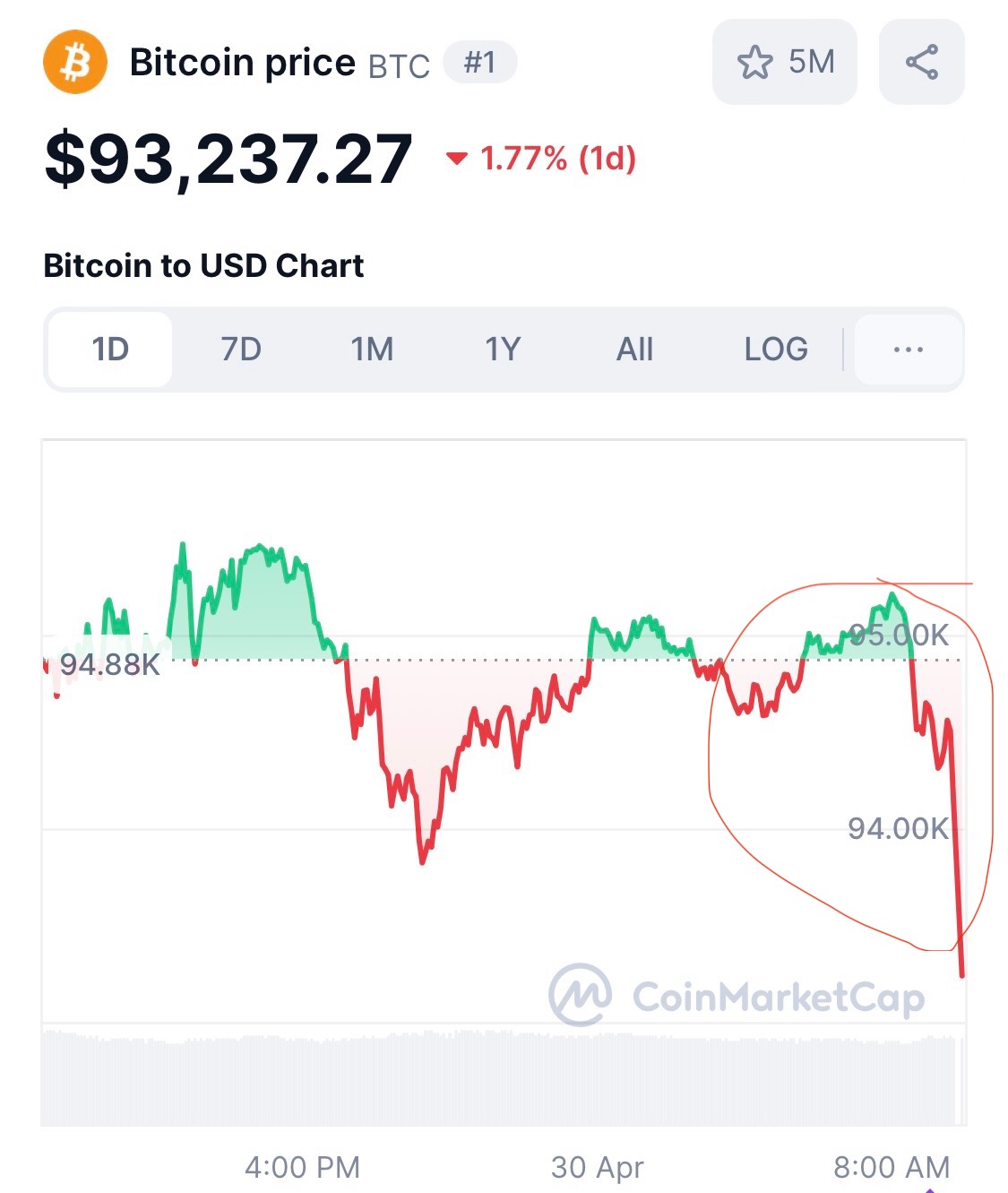
Task: Toggle LOG scale on chart
Action: coord(776,350)
